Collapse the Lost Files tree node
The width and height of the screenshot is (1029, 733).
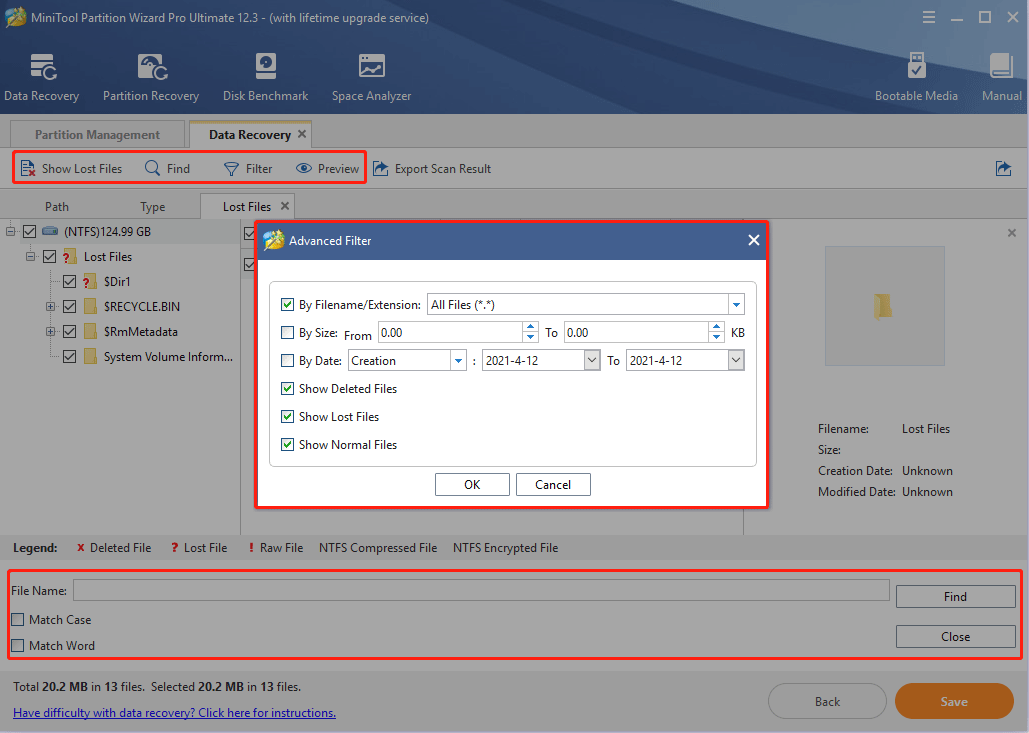pyautogui.click(x=30, y=257)
